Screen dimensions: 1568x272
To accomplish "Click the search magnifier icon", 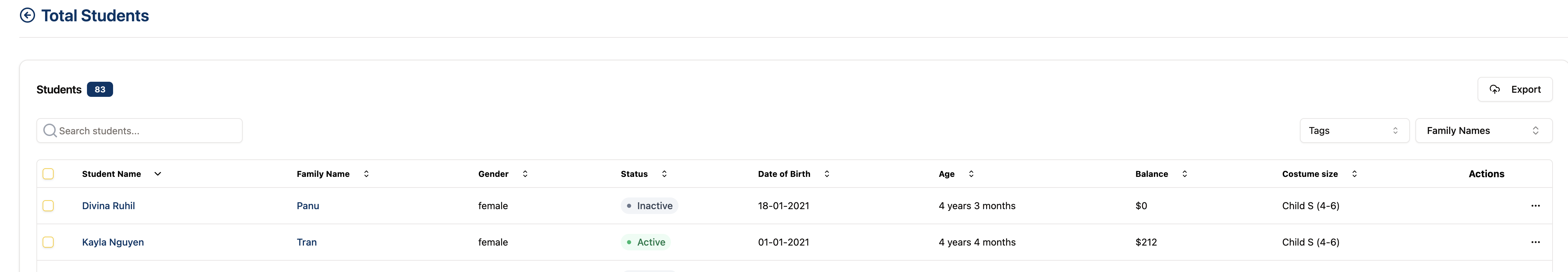I will [50, 131].
